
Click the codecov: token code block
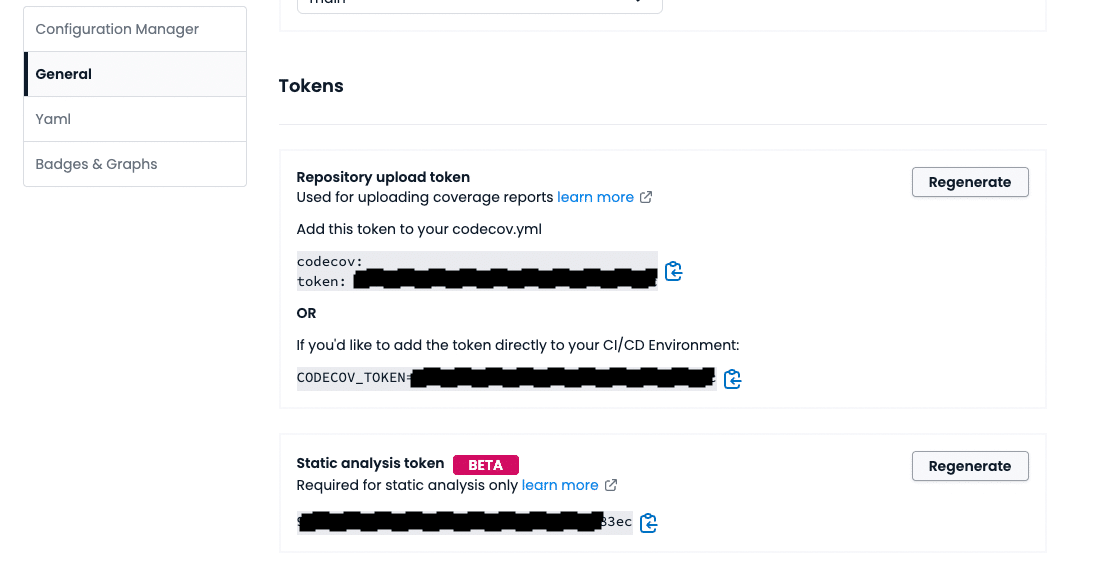point(476,271)
